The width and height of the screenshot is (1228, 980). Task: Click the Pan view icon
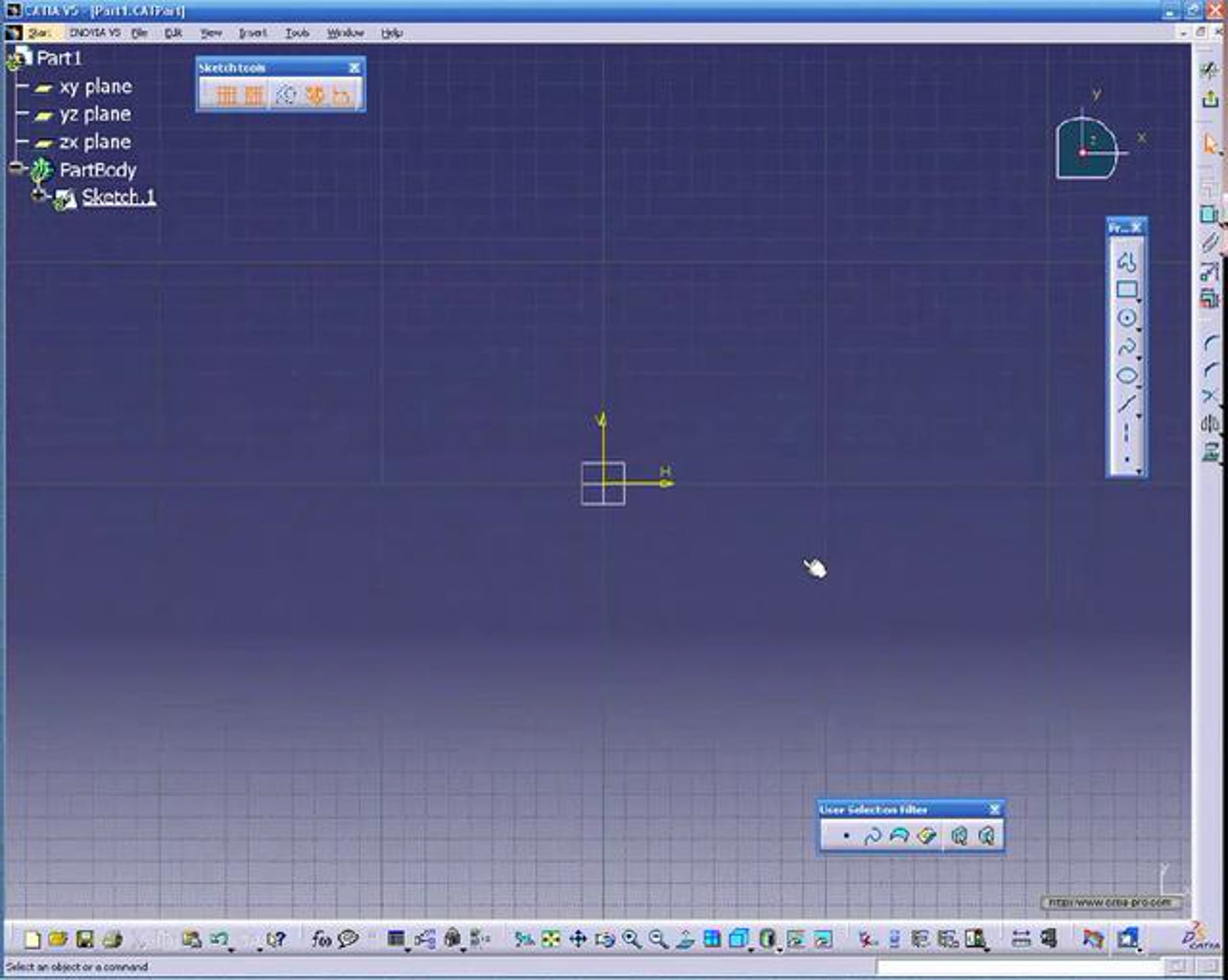pos(578,939)
